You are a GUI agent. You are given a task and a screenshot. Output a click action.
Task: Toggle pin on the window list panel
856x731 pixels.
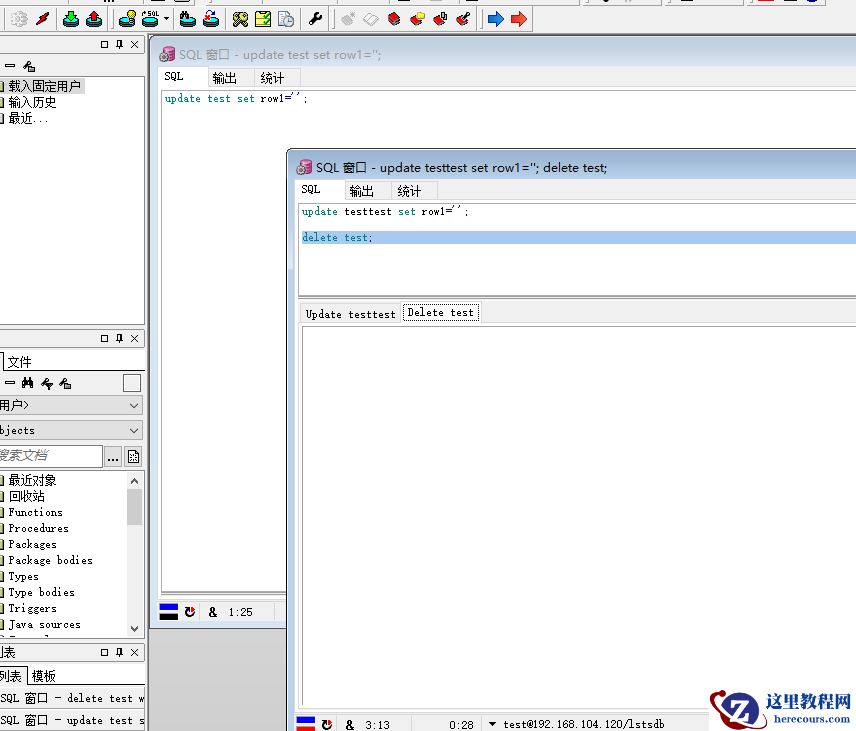pos(120,652)
